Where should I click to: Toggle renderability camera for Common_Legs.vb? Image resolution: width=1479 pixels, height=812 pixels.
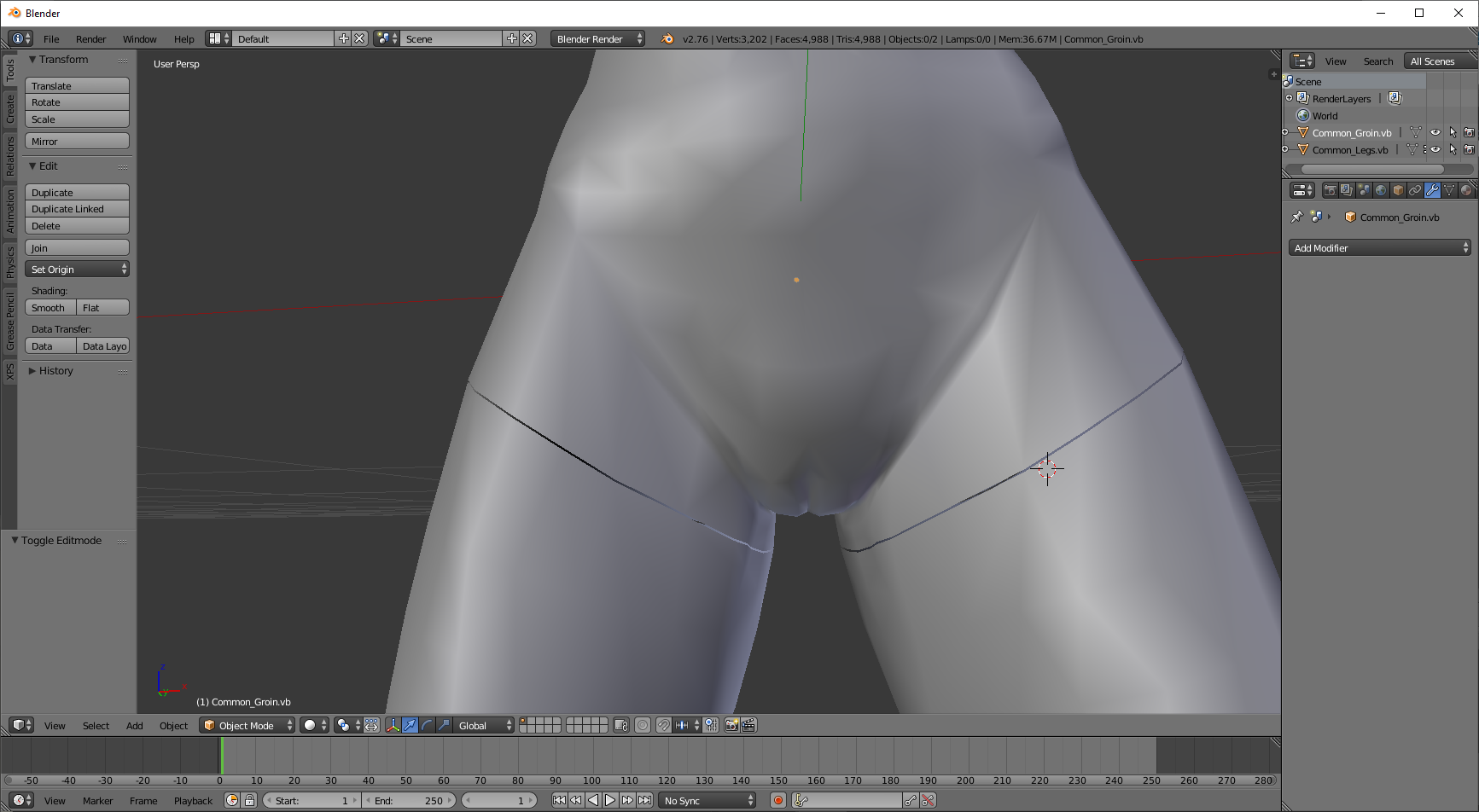click(1469, 149)
